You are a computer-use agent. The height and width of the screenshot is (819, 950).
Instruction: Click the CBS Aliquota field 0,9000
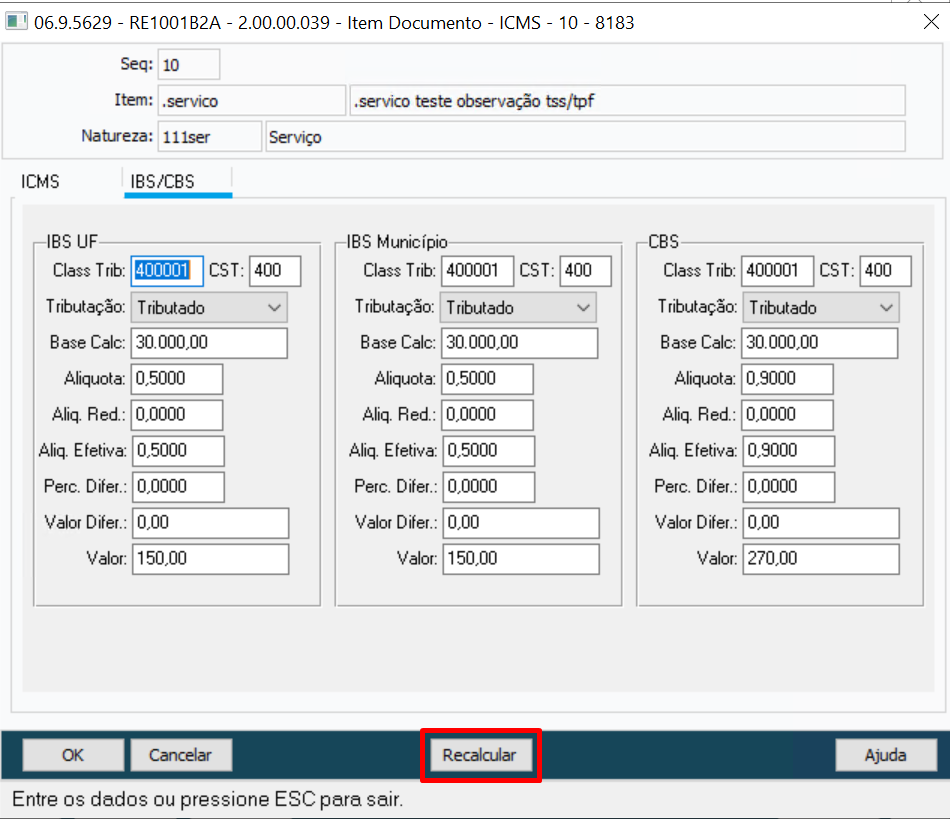point(787,379)
